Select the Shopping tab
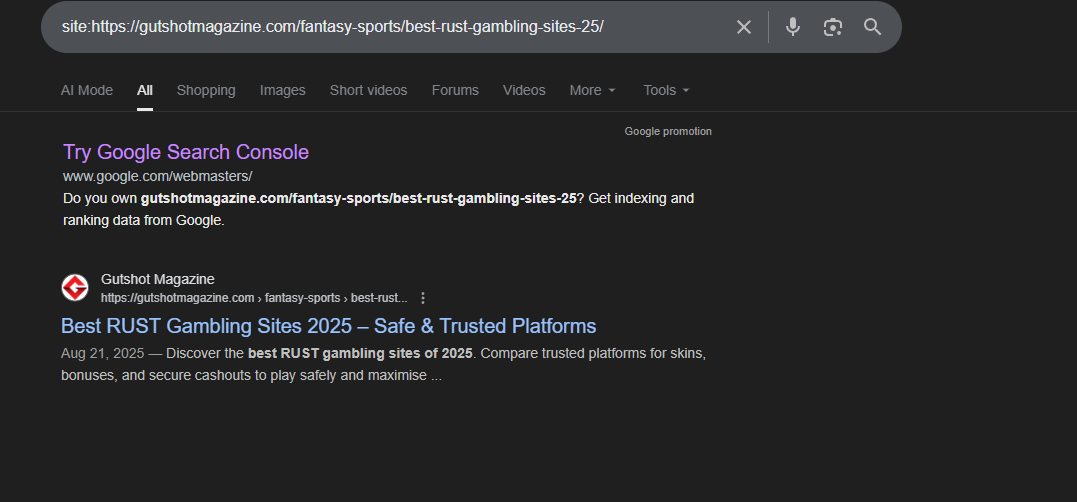 point(206,91)
